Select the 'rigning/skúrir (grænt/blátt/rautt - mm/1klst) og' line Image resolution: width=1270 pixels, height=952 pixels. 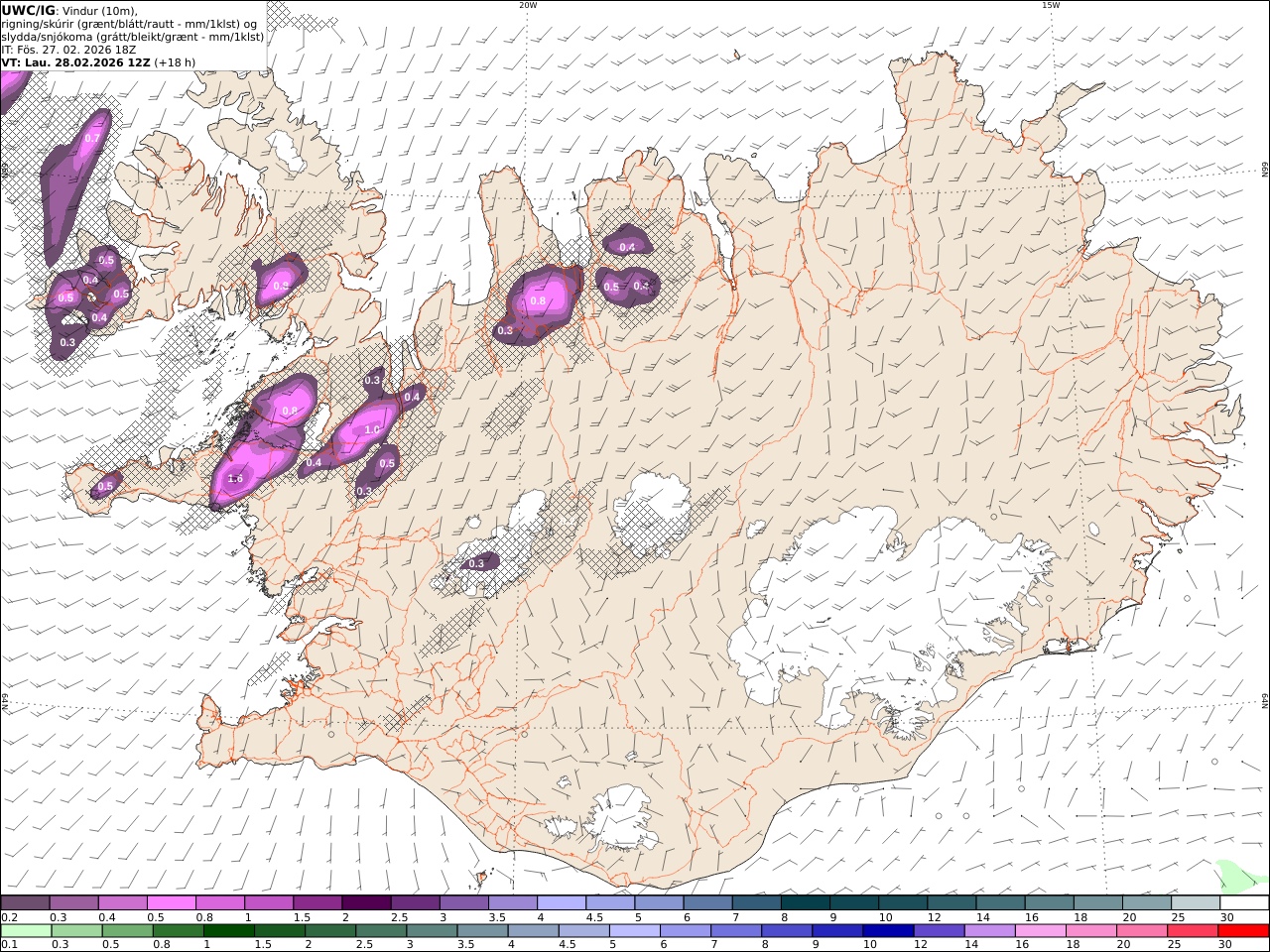tap(129, 24)
